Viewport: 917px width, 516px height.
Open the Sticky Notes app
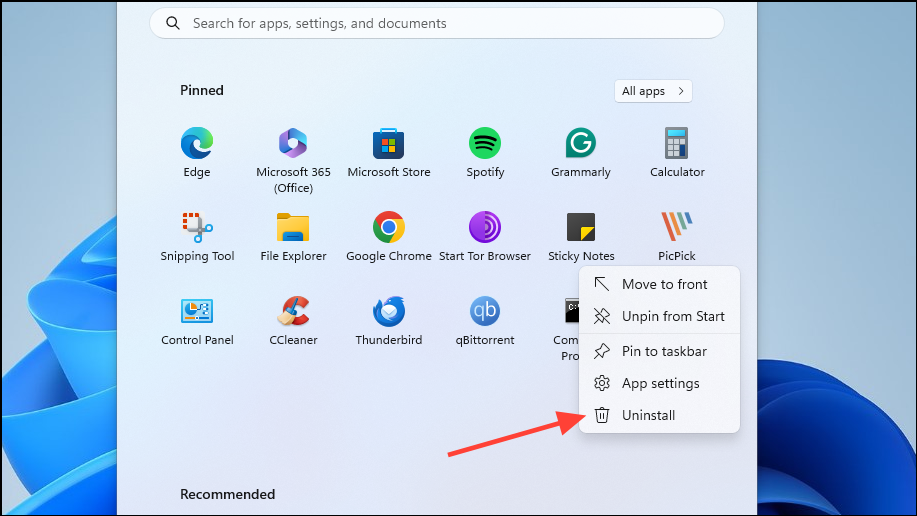(x=581, y=237)
